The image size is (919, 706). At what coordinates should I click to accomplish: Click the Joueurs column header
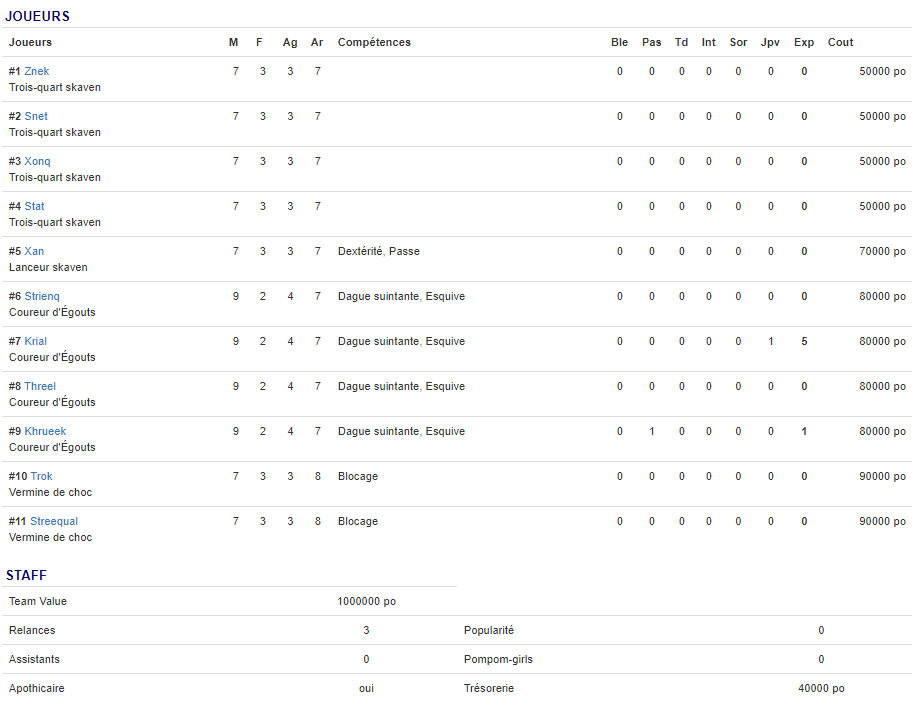click(x=30, y=42)
